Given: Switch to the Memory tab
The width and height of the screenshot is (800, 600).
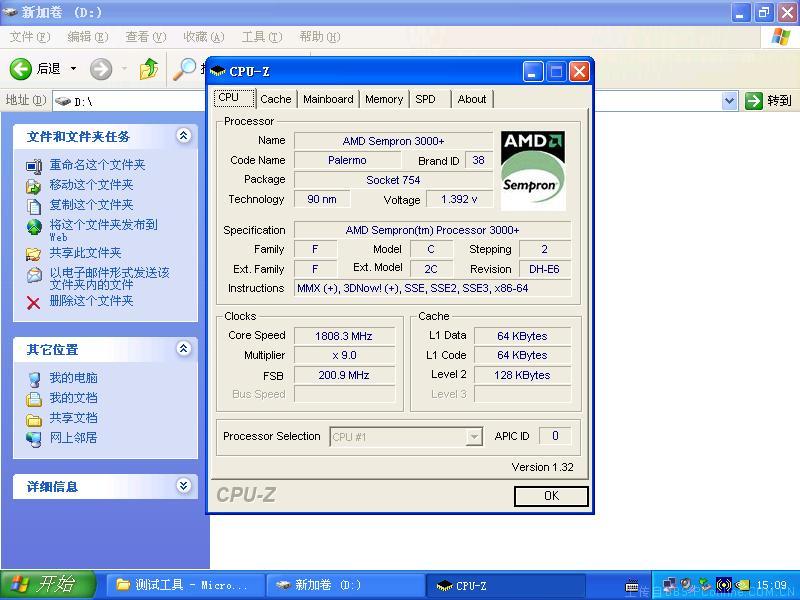Looking at the screenshot, I should pos(384,99).
